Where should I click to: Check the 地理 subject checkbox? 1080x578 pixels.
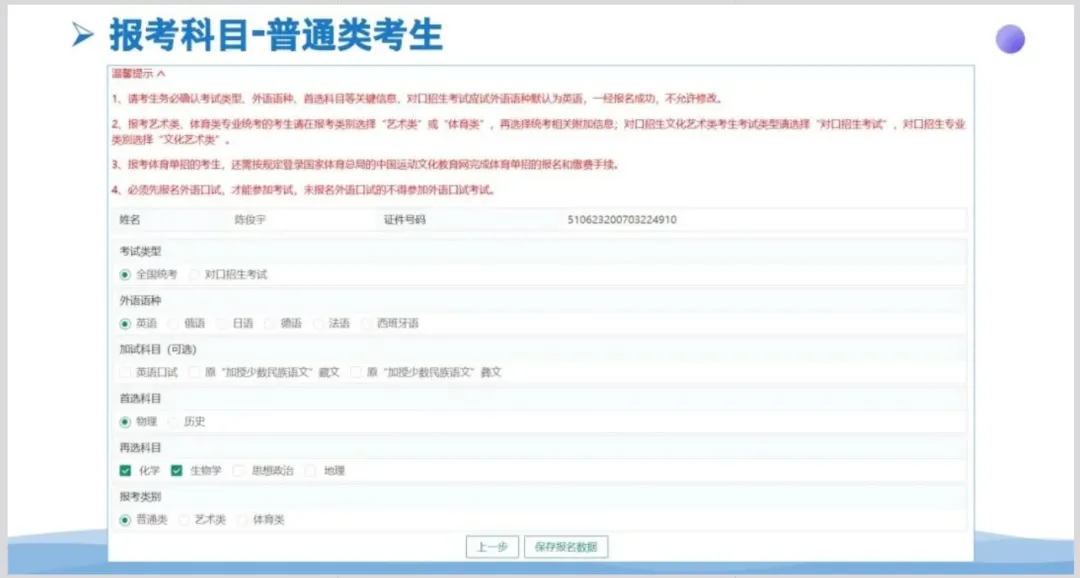pos(311,471)
